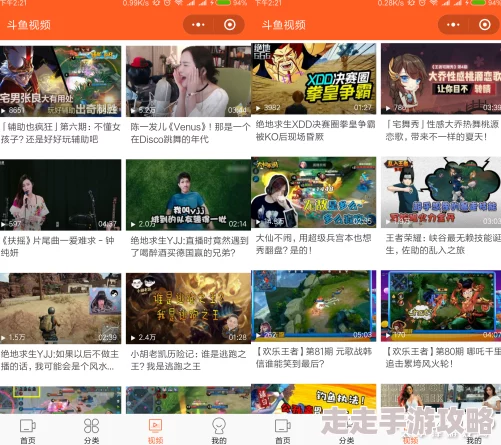Open title 《扶摇》片尾曲一爱难求

click(58, 247)
